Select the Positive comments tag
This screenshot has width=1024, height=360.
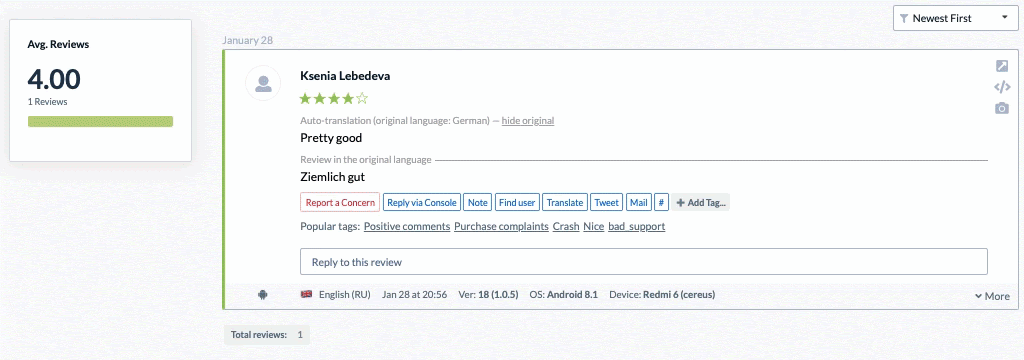pos(407,227)
